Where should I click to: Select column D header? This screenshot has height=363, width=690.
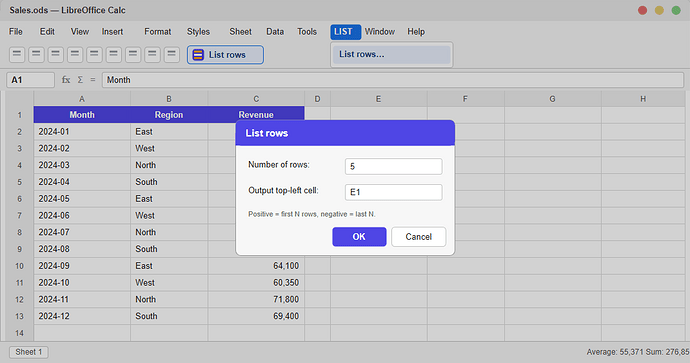317,99
